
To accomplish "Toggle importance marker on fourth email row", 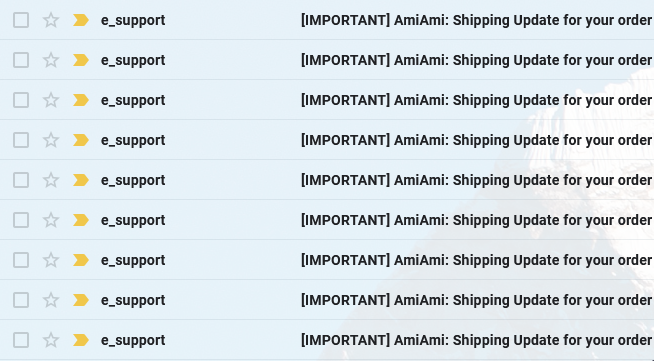I will point(80,140).
